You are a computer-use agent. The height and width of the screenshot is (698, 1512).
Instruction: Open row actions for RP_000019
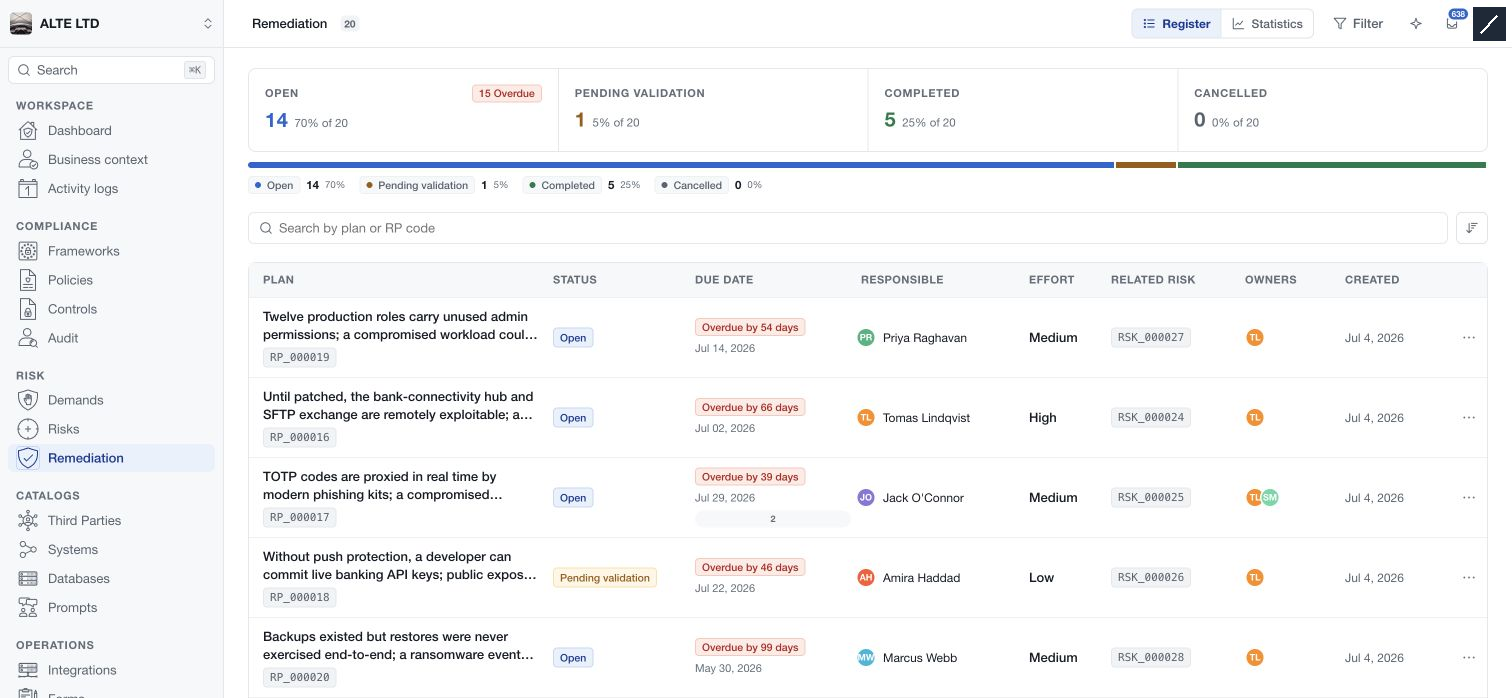point(1469,337)
